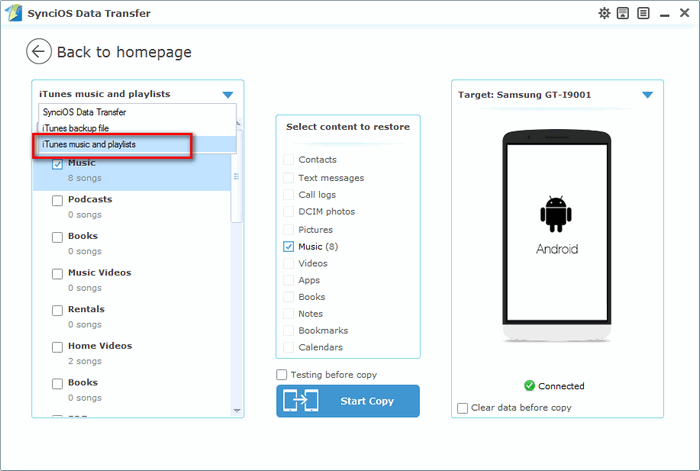The width and height of the screenshot is (700, 471).
Task: Minimize the SynciOS window
Action: point(665,14)
